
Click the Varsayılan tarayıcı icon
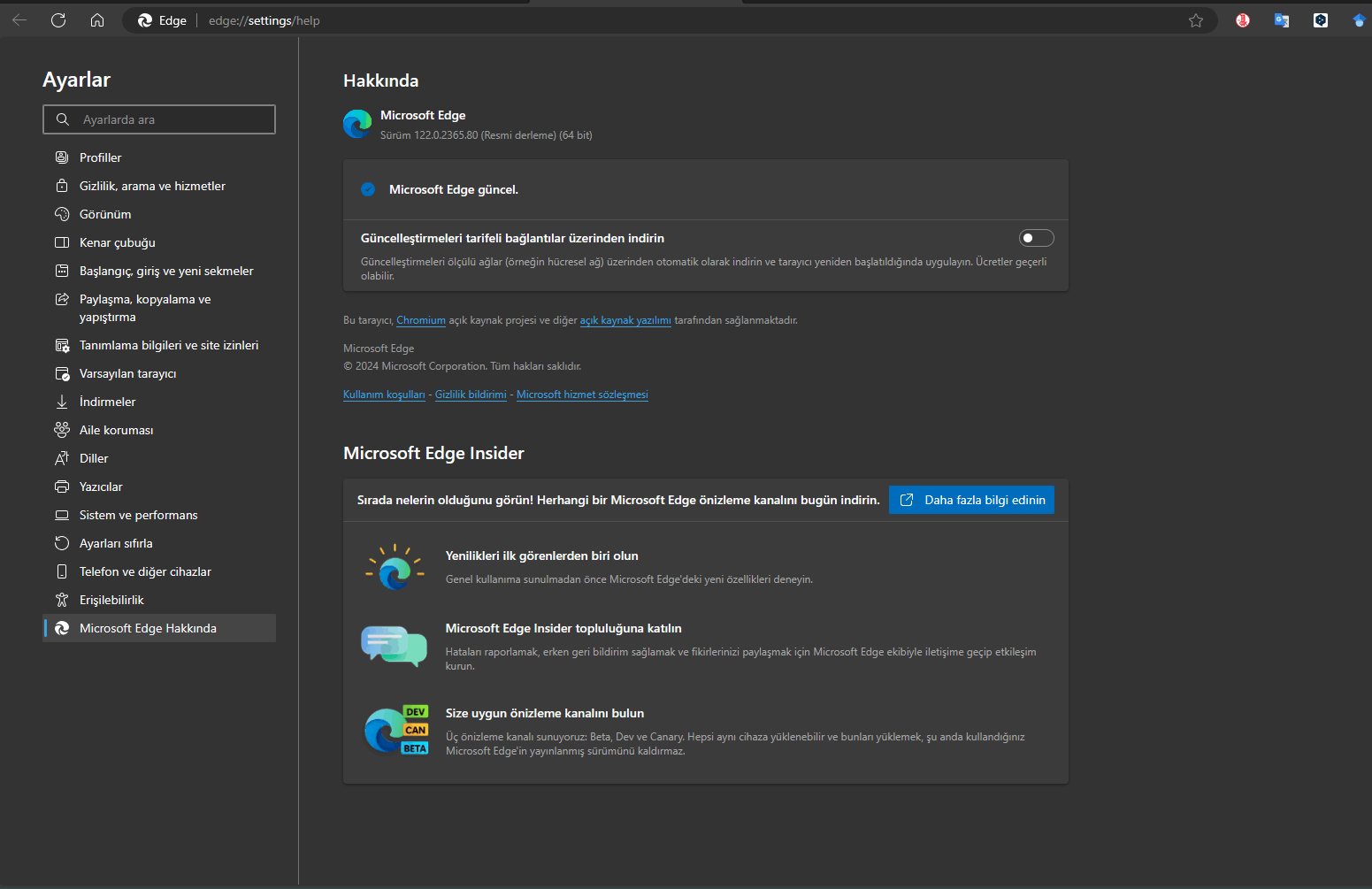click(x=62, y=373)
